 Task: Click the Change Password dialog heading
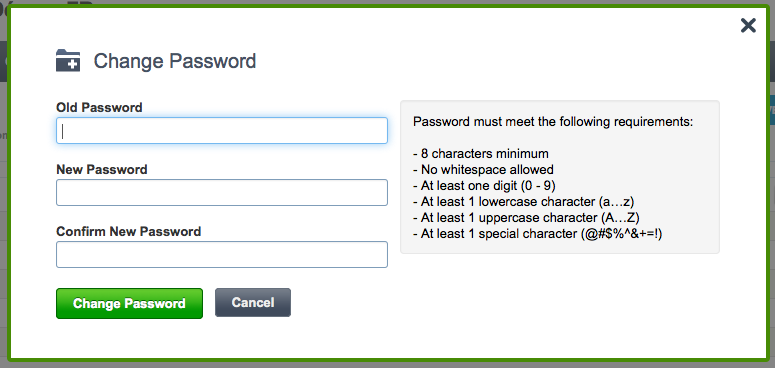[175, 61]
